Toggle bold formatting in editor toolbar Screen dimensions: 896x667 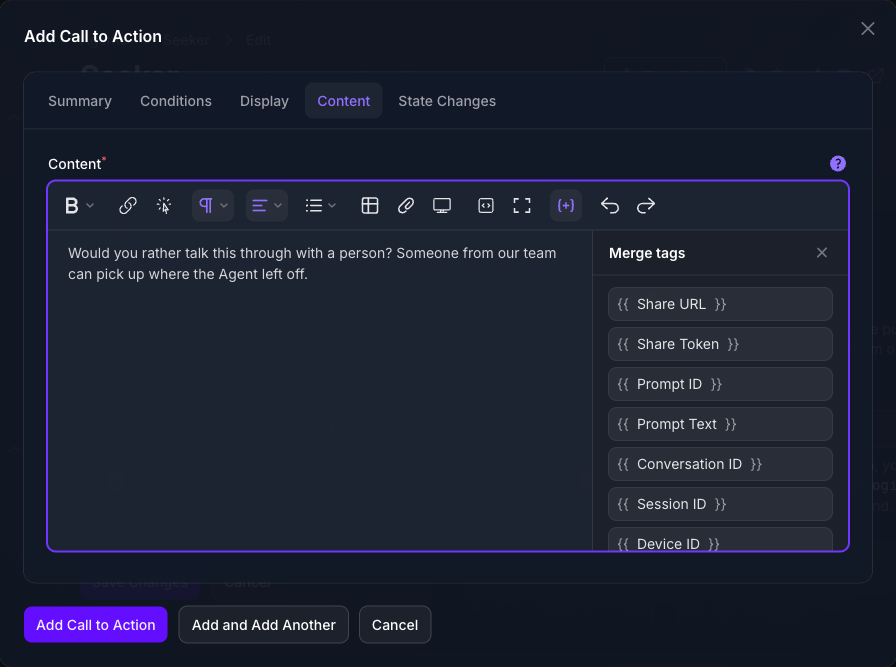pyautogui.click(x=71, y=205)
